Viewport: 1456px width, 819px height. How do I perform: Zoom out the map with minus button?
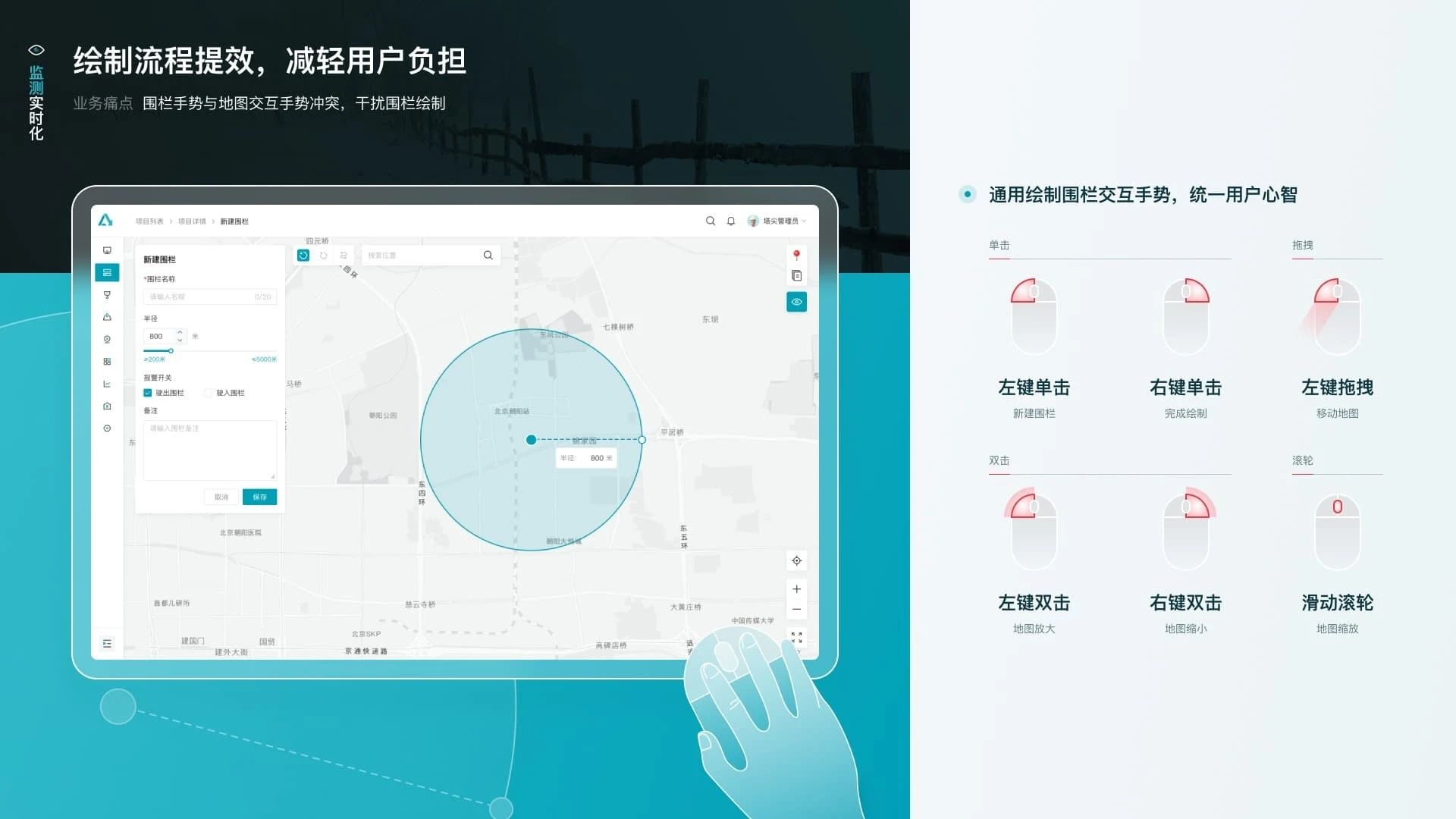[x=796, y=609]
